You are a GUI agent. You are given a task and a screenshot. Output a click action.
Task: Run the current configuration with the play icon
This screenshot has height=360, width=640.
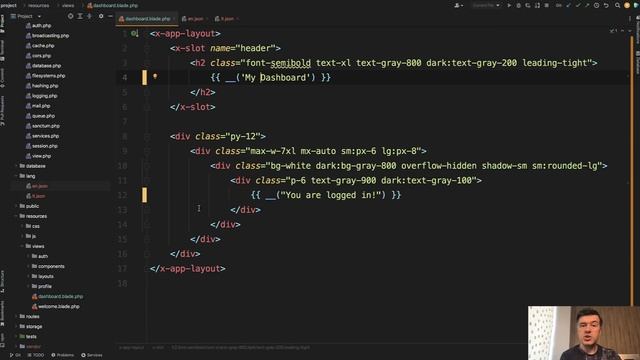point(509,5)
